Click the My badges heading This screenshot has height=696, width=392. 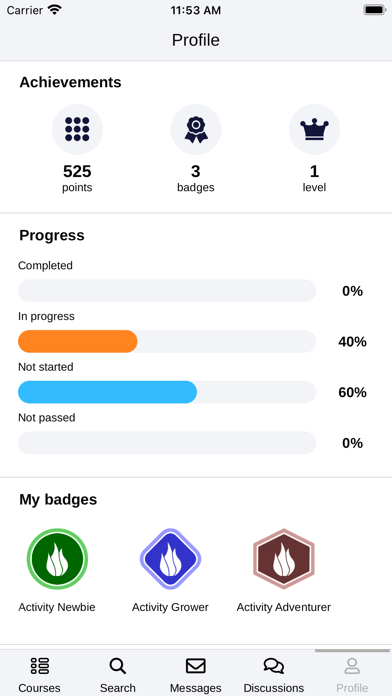pos(58,500)
